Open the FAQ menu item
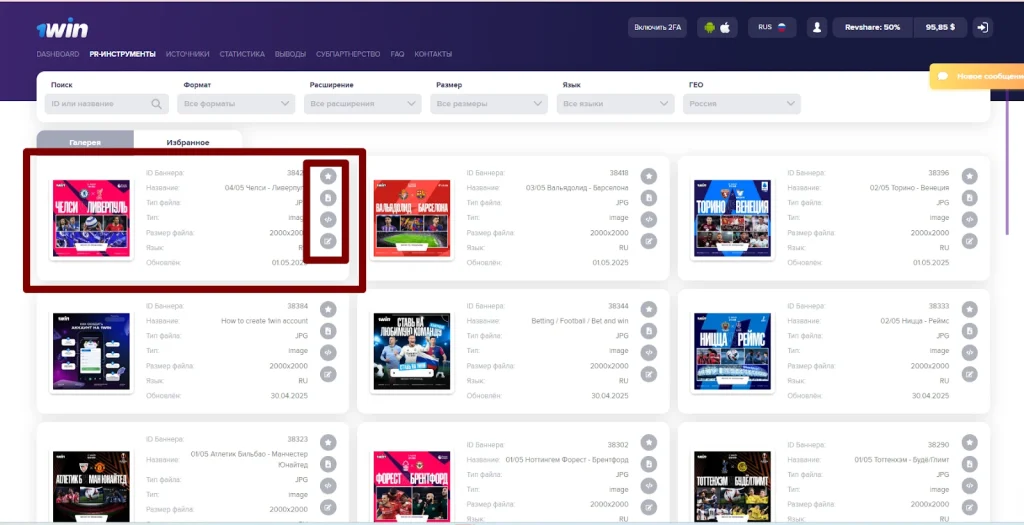The image size is (1024, 525). click(x=397, y=54)
